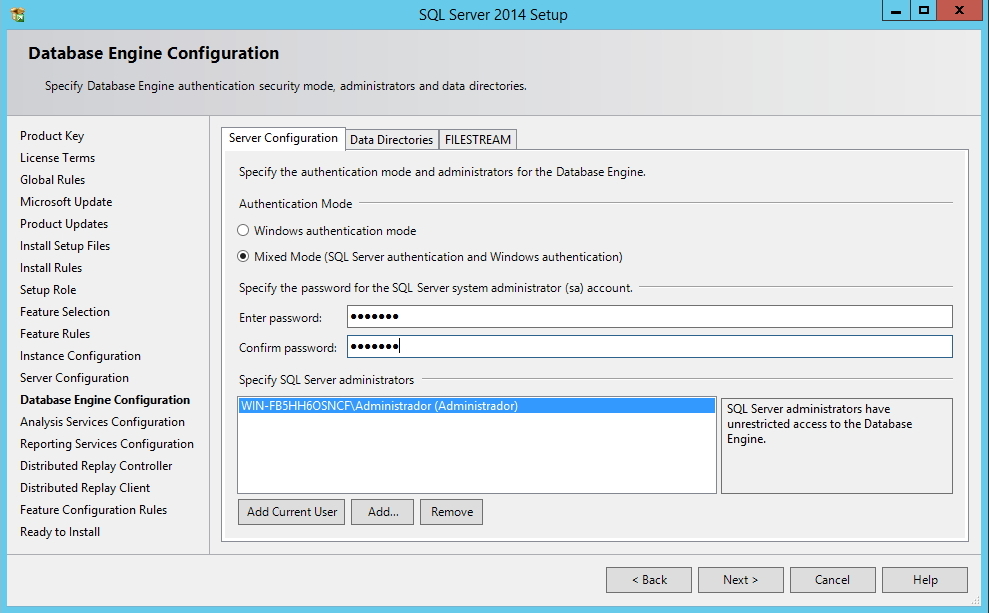The image size is (989, 613).
Task: Open the Data Directories tab
Action: click(392, 139)
